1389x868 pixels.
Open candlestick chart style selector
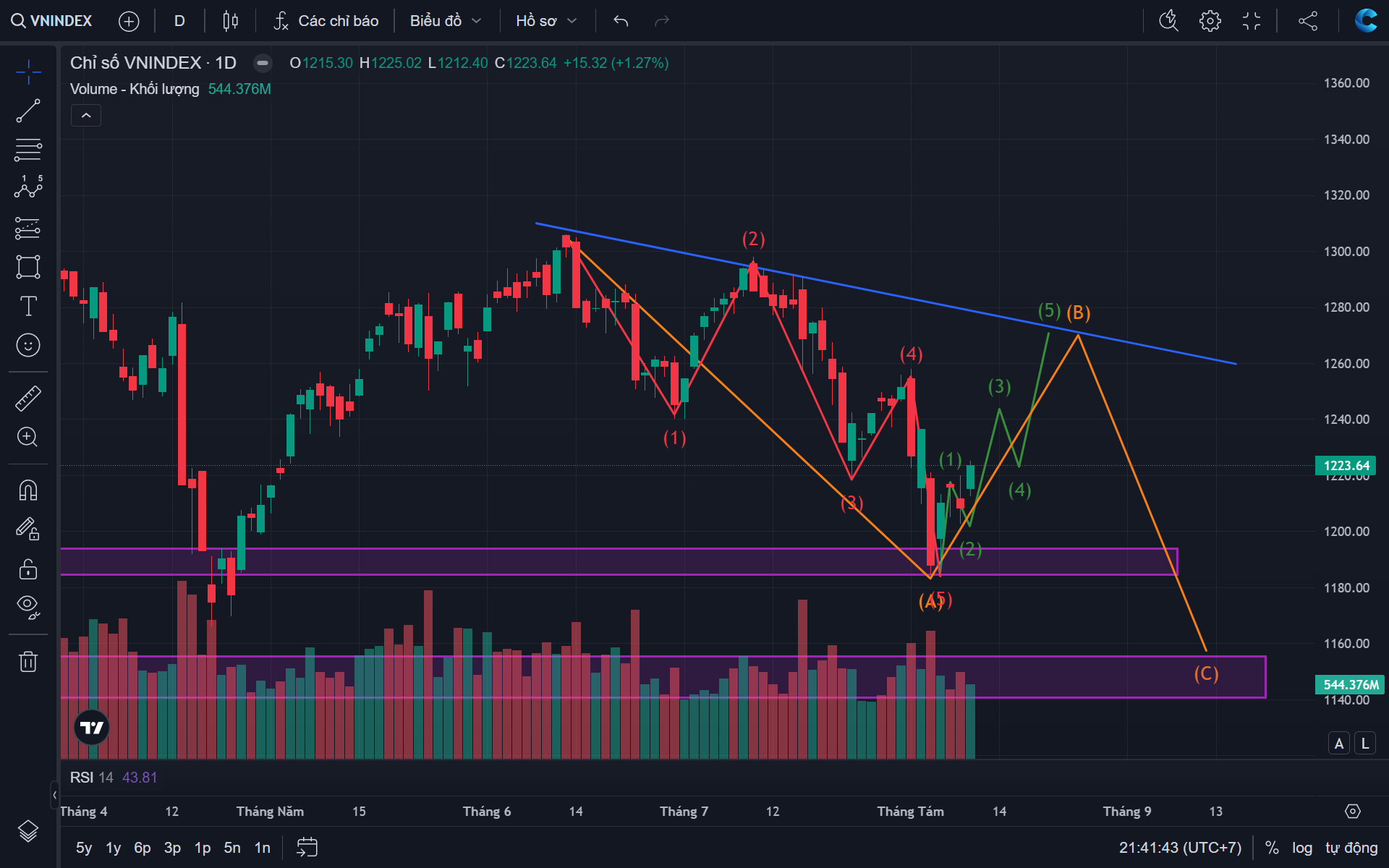[231, 21]
